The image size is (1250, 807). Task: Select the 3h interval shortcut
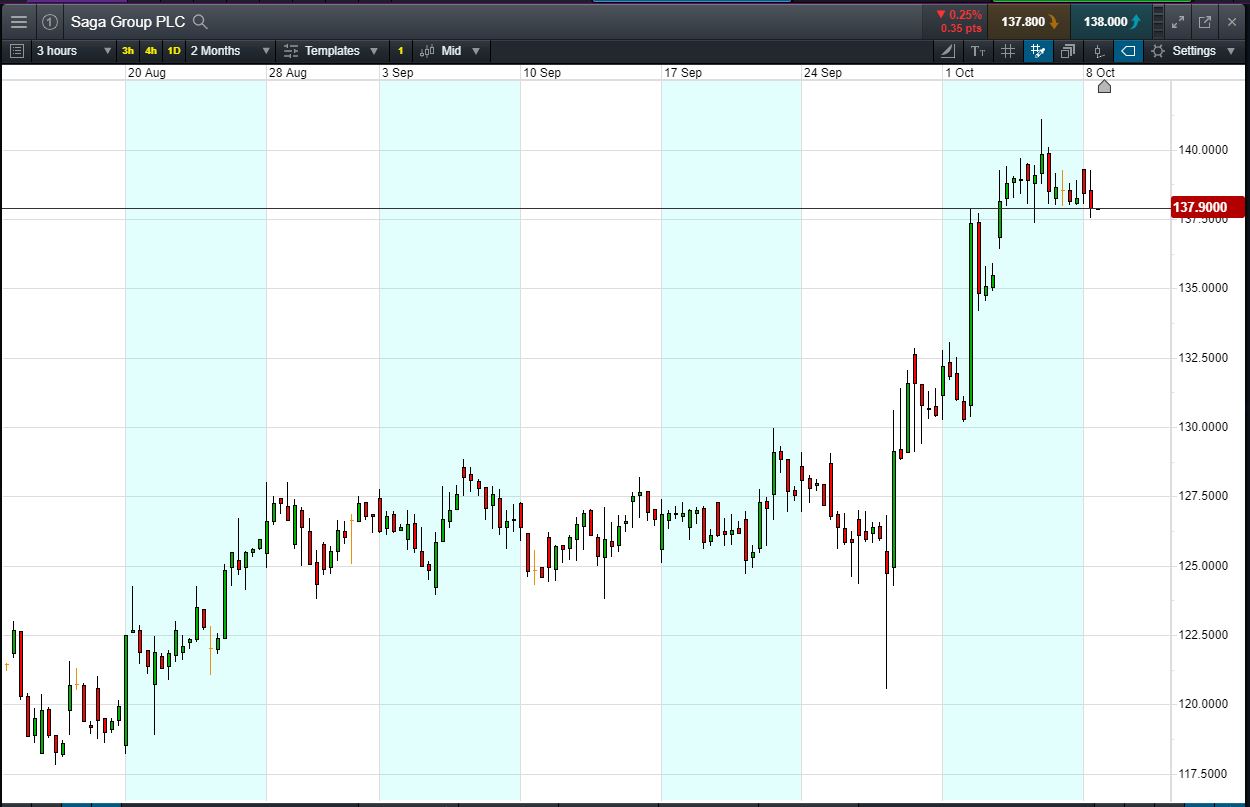point(128,50)
